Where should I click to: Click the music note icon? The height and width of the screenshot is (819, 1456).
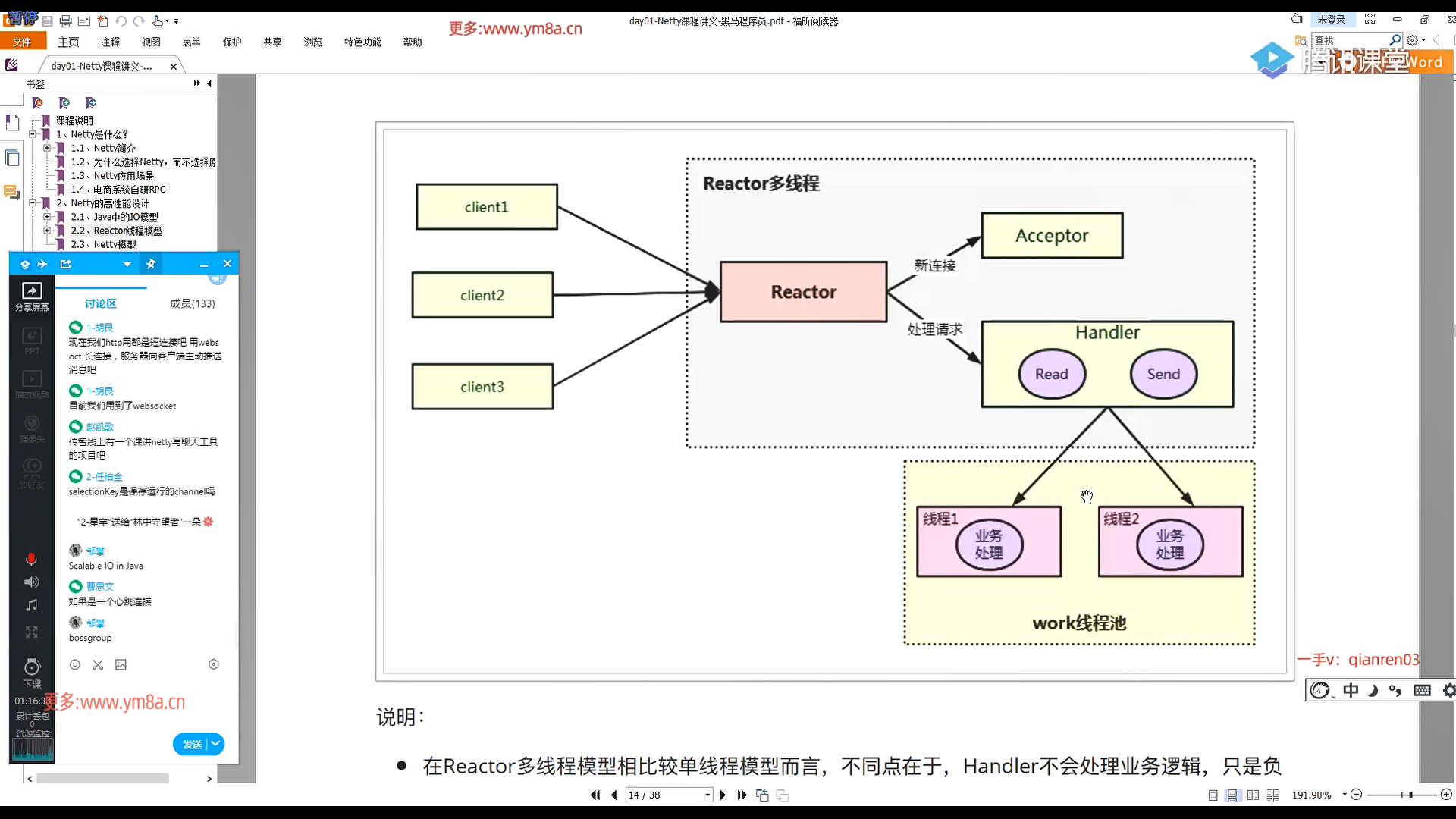31,605
